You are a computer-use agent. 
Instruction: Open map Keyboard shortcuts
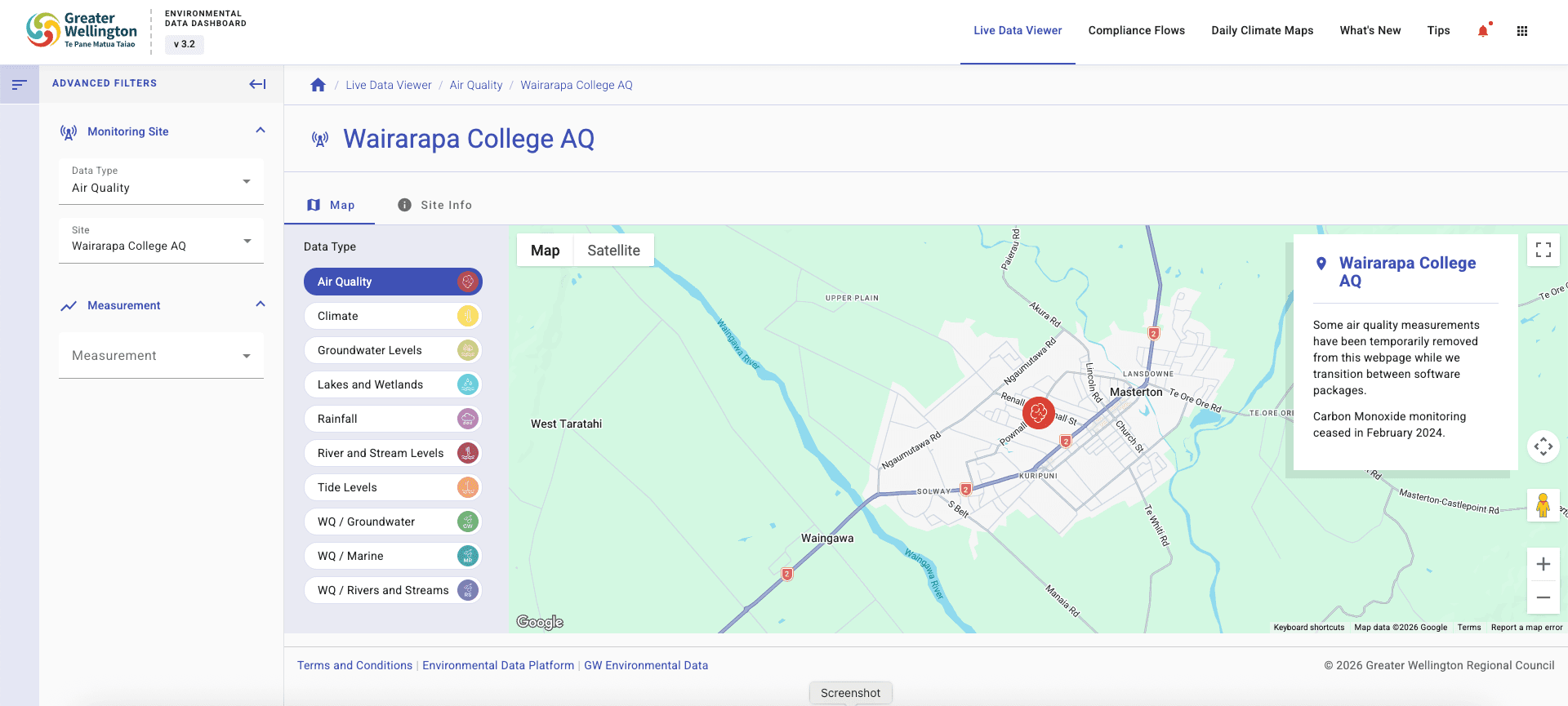point(1309,628)
